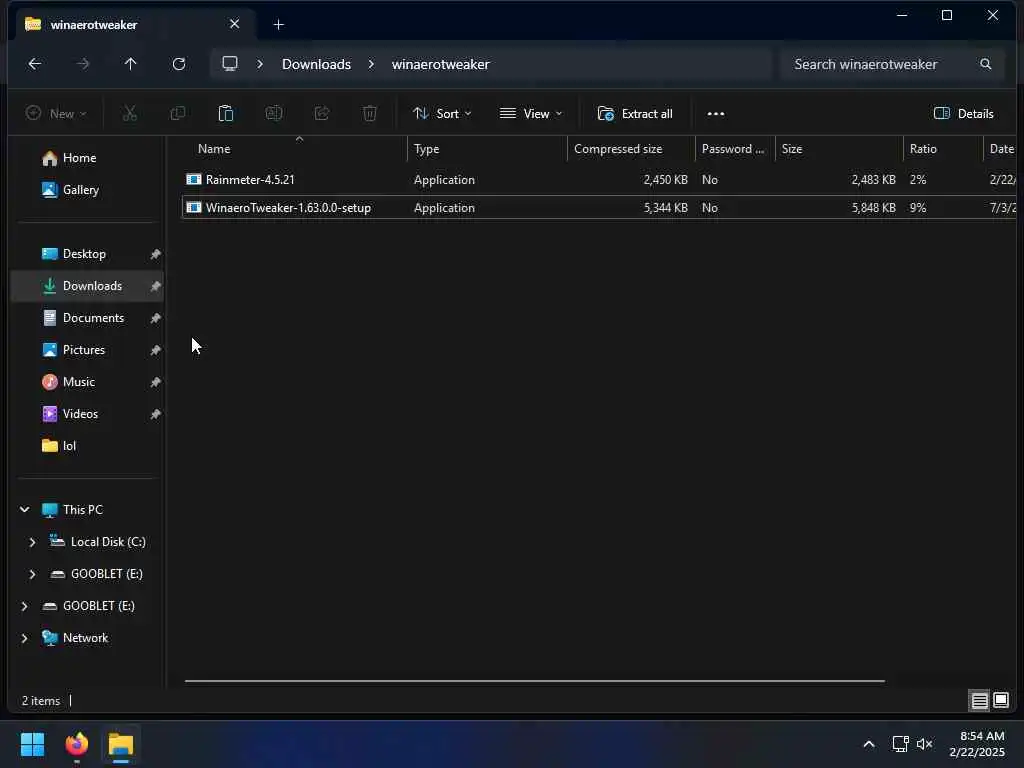Expand chevron after Downloads in breadcrumb

pyautogui.click(x=371, y=64)
